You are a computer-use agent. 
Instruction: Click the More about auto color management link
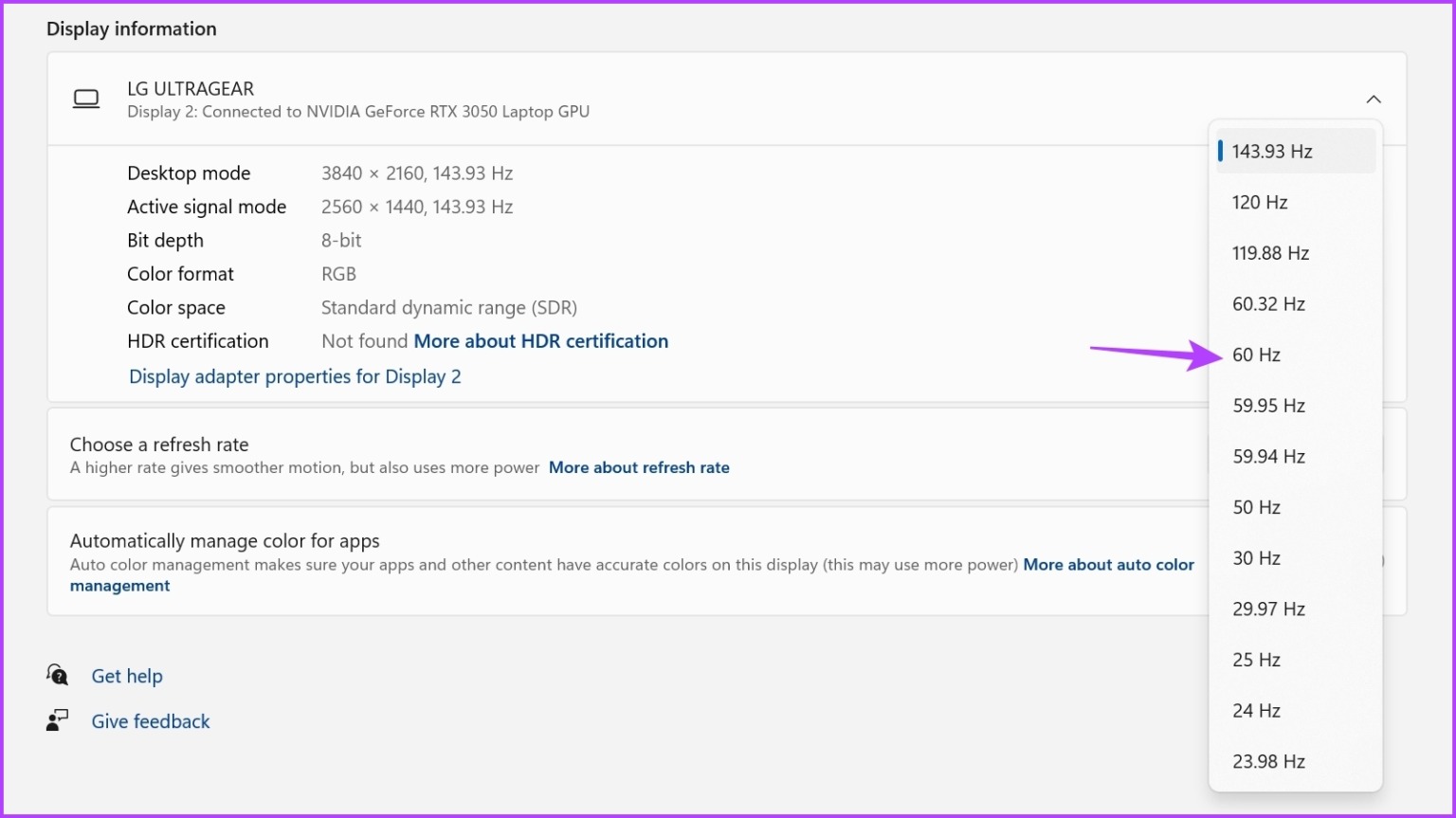[x=1108, y=565]
